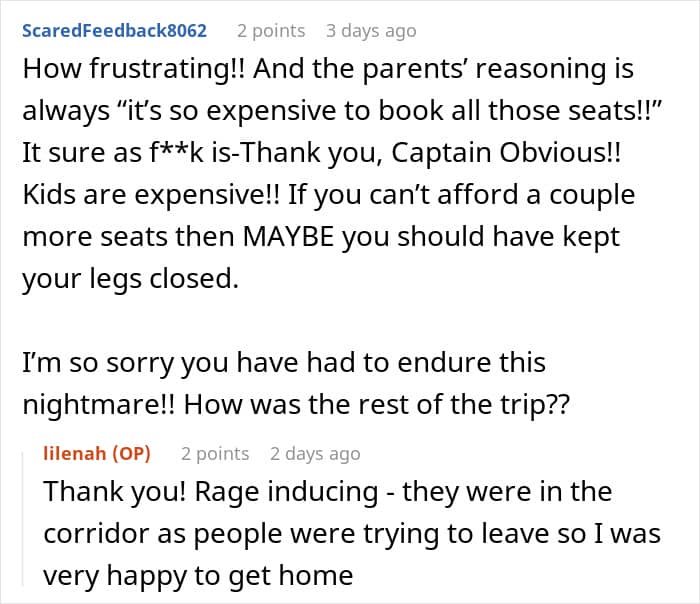The width and height of the screenshot is (700, 604).
Task: Click the line your legs closed
Action: pos(131,279)
